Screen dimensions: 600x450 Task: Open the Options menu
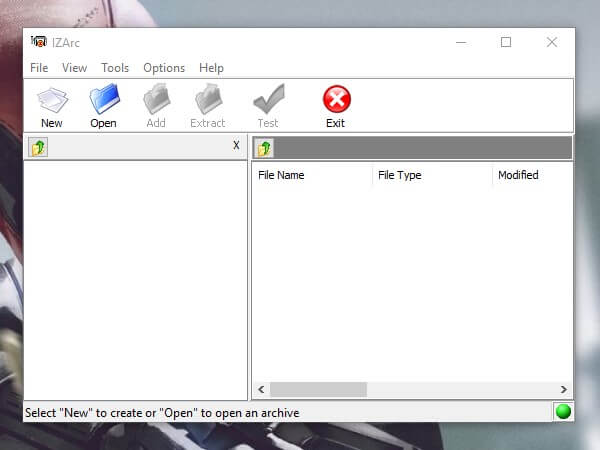pos(164,68)
